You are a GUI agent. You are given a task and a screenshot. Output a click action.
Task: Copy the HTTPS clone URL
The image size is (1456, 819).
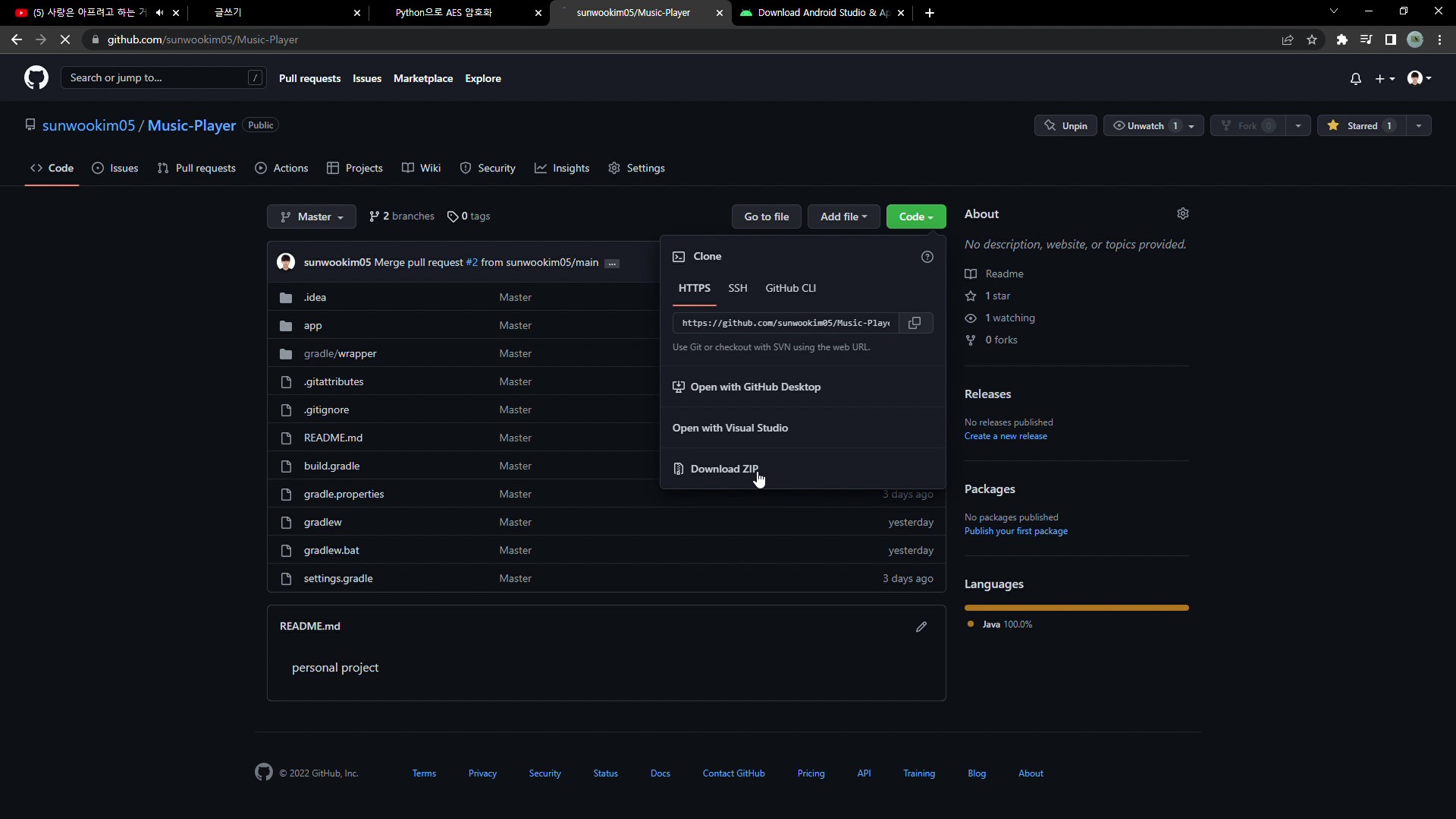[x=915, y=323]
